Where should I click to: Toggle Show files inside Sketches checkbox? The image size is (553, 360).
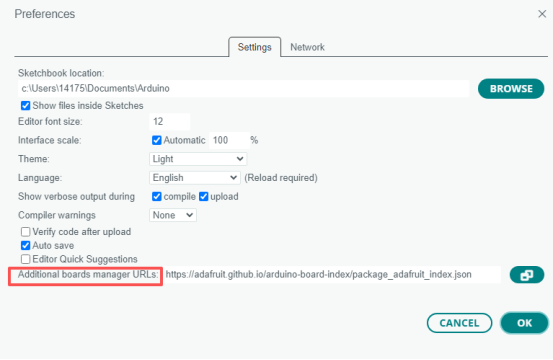25,105
